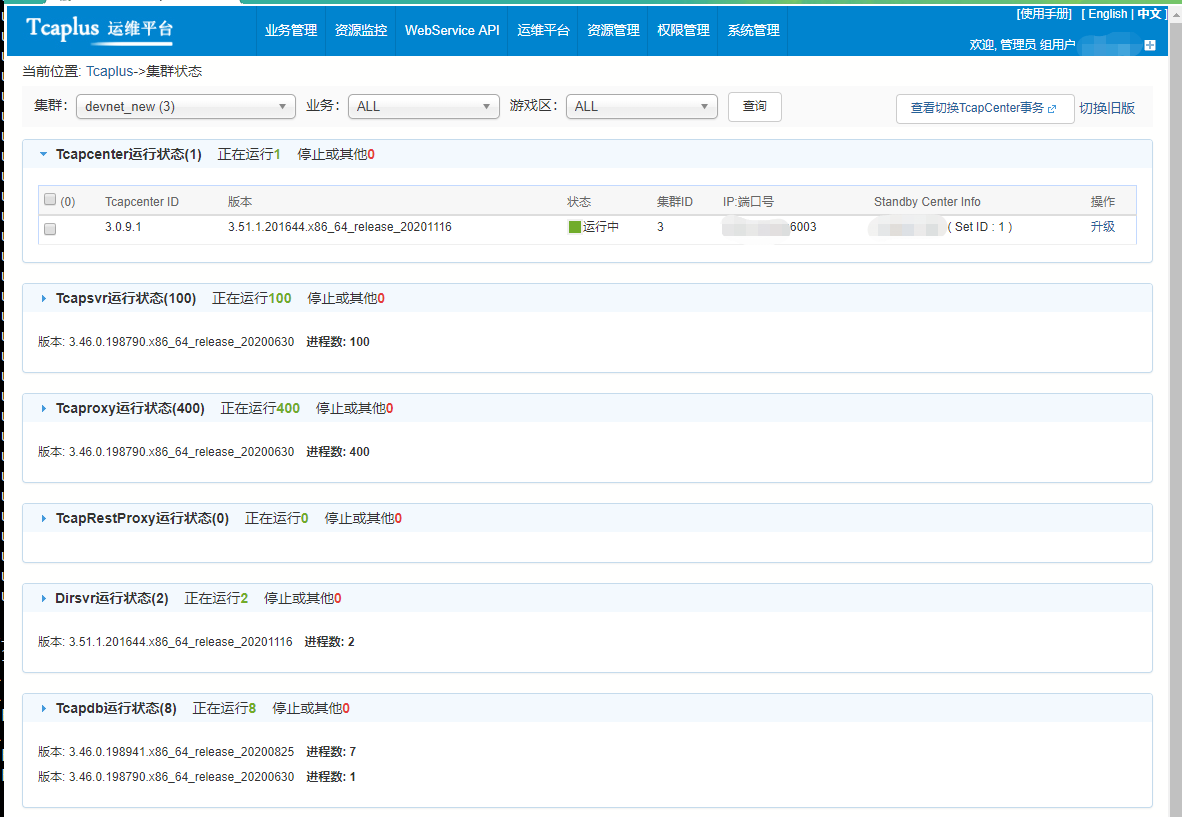Click the external-link icon in 查看切换TcapCenter事务
The height and width of the screenshot is (817, 1182).
pyautogui.click(x=1052, y=108)
